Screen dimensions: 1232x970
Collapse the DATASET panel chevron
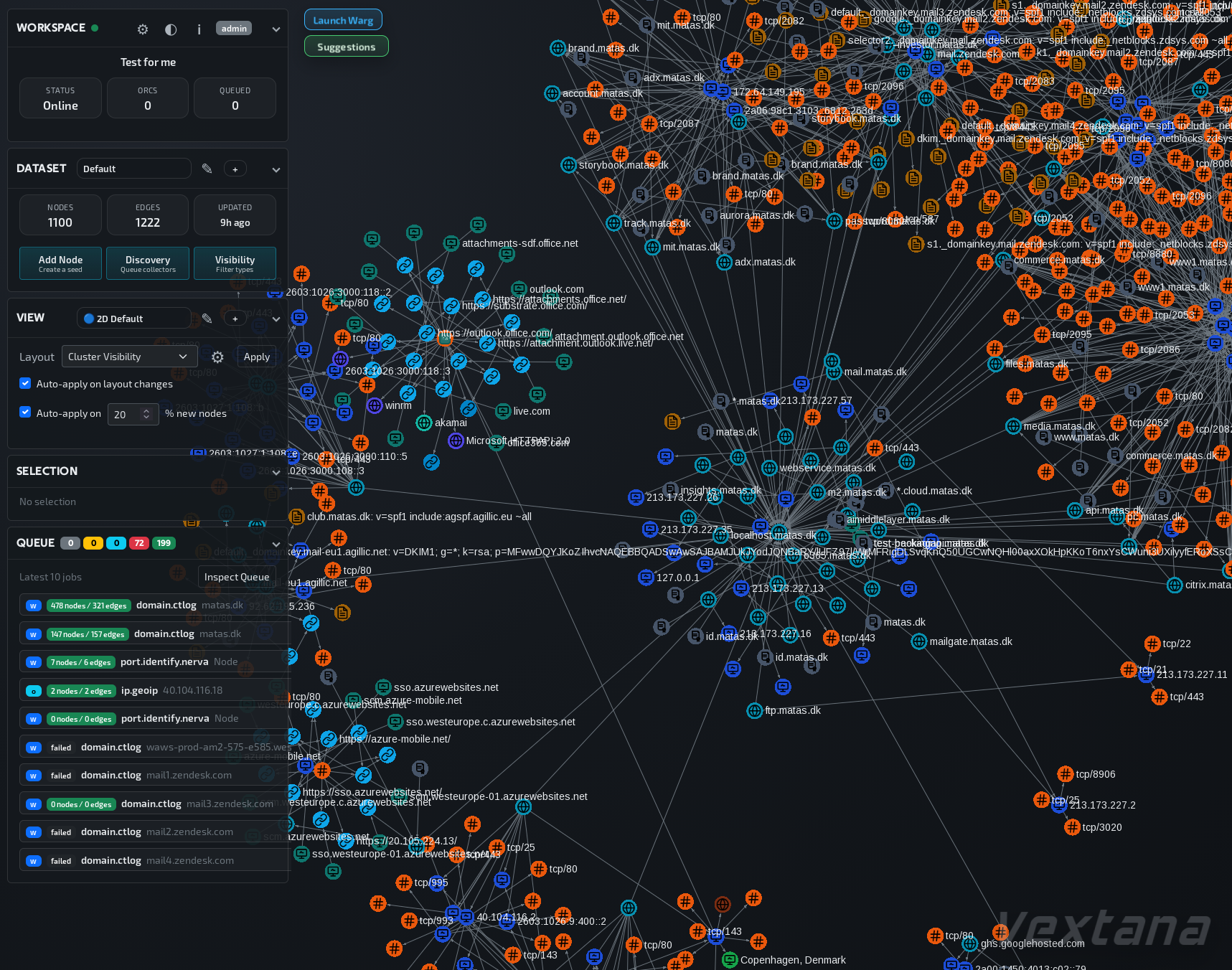[276, 170]
